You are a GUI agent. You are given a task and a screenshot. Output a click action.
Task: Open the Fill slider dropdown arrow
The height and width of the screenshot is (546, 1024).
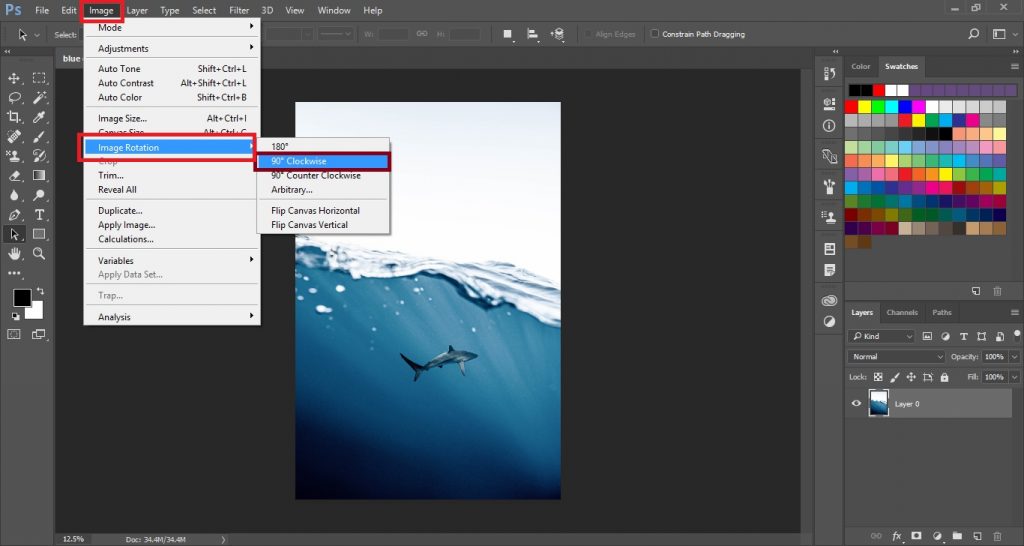click(x=1014, y=377)
